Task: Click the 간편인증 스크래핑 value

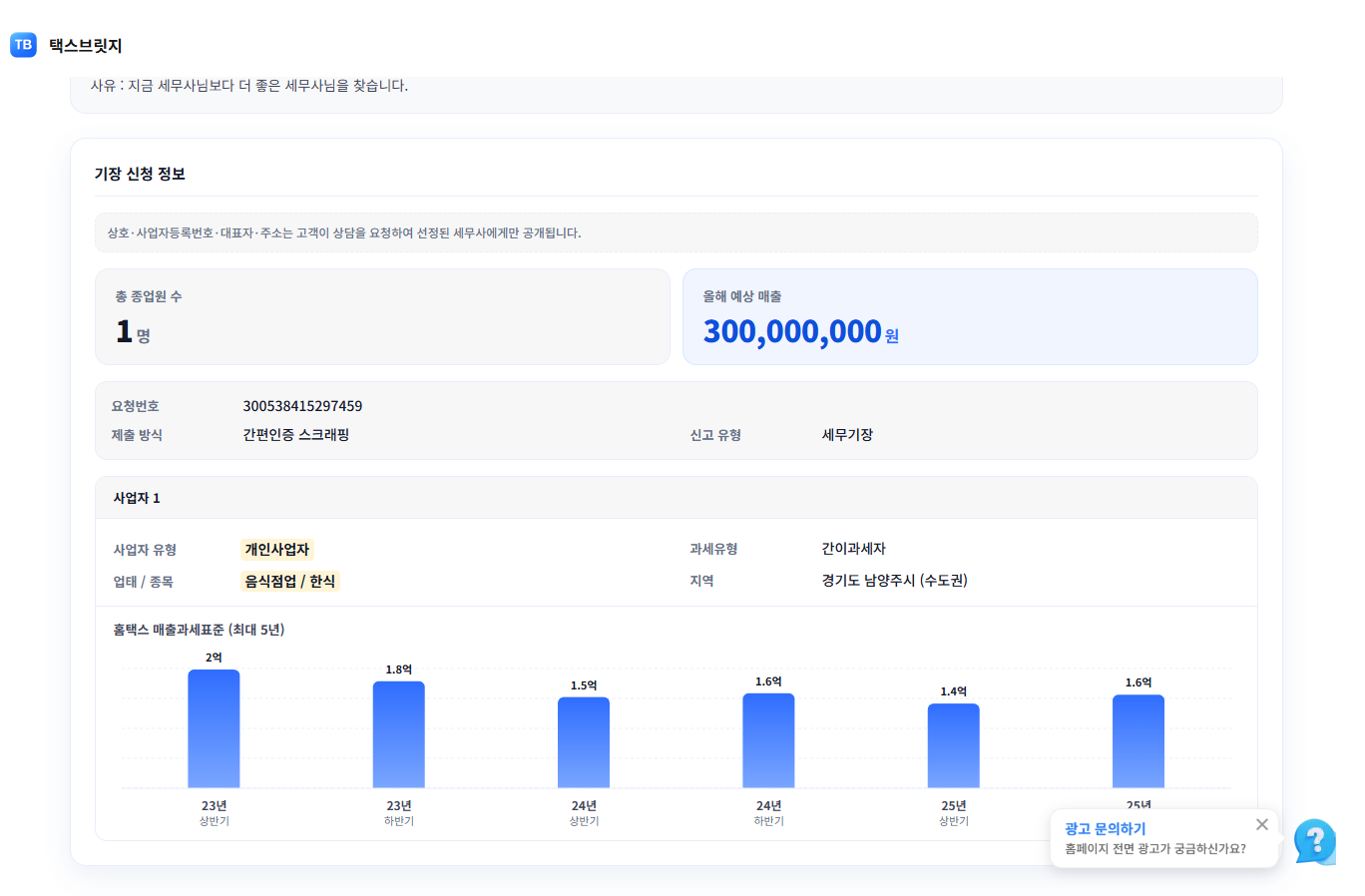Action: point(295,435)
